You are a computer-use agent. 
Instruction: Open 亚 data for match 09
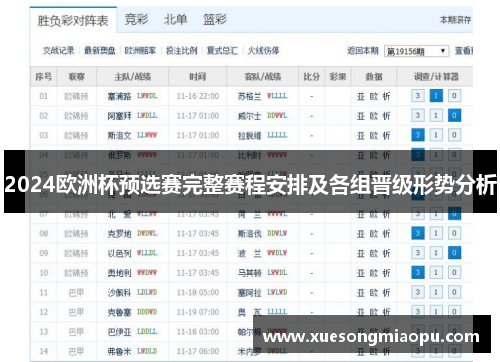coord(361,253)
